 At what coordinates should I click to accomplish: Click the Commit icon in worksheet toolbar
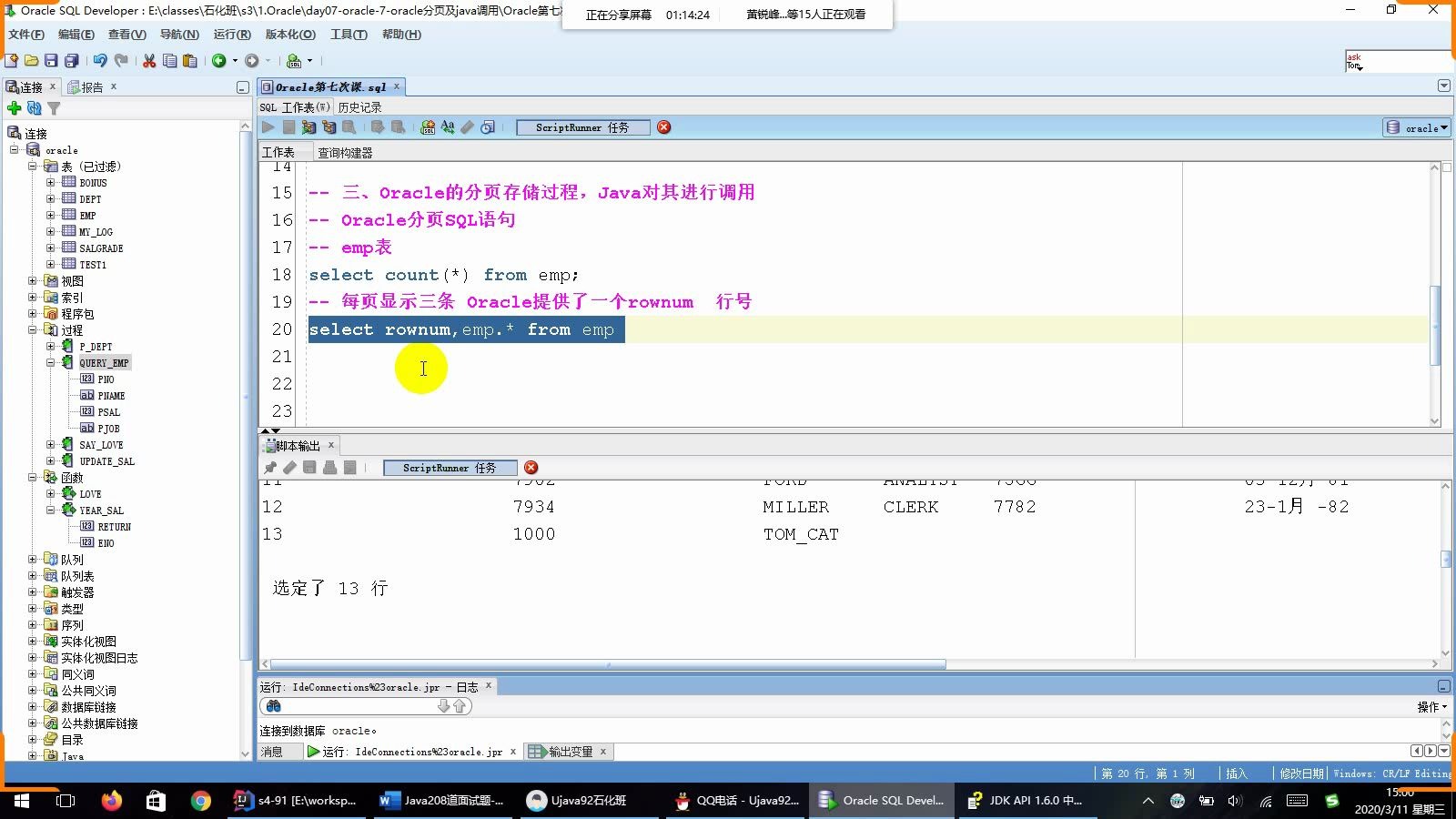377,127
